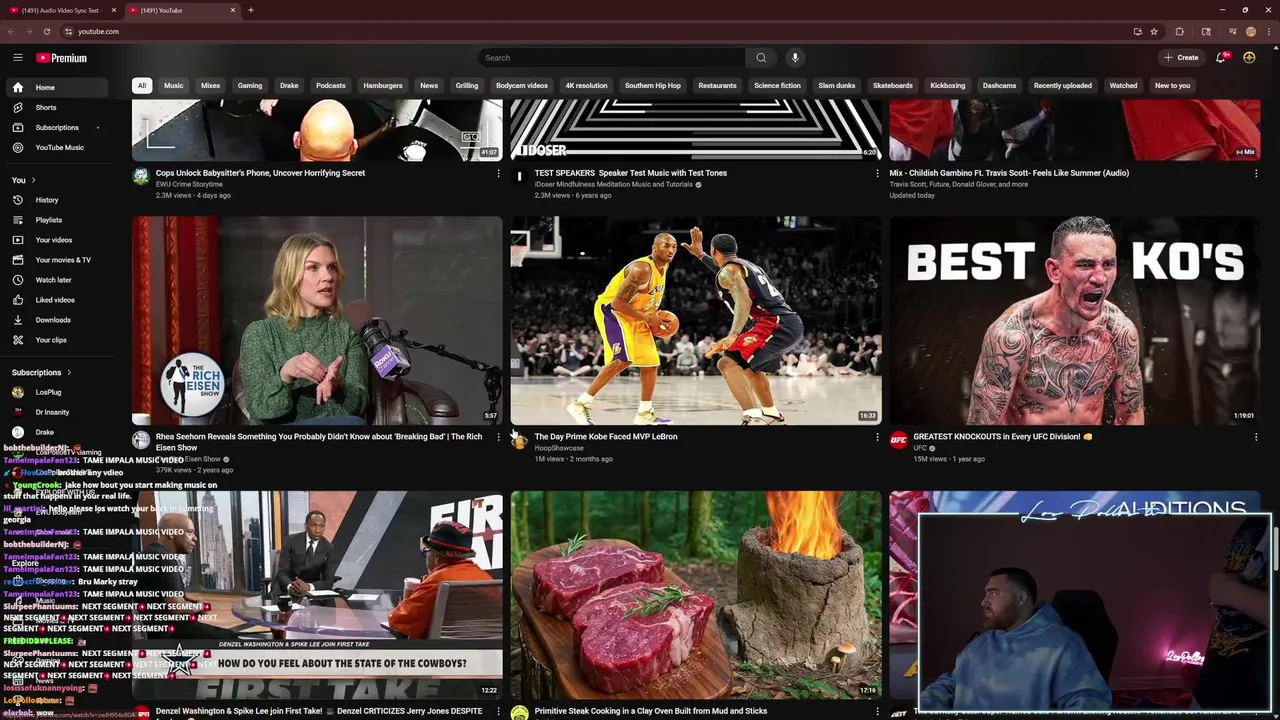The image size is (1280, 720).
Task: Select the All filter chip
Action: tap(142, 86)
